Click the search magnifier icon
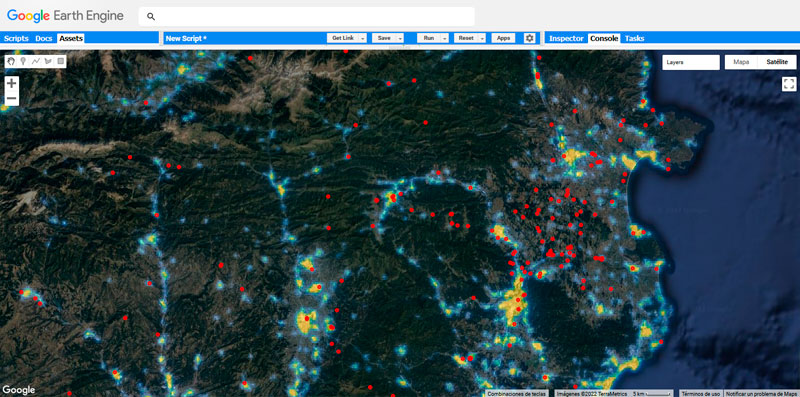The width and height of the screenshot is (800, 397). [x=151, y=16]
